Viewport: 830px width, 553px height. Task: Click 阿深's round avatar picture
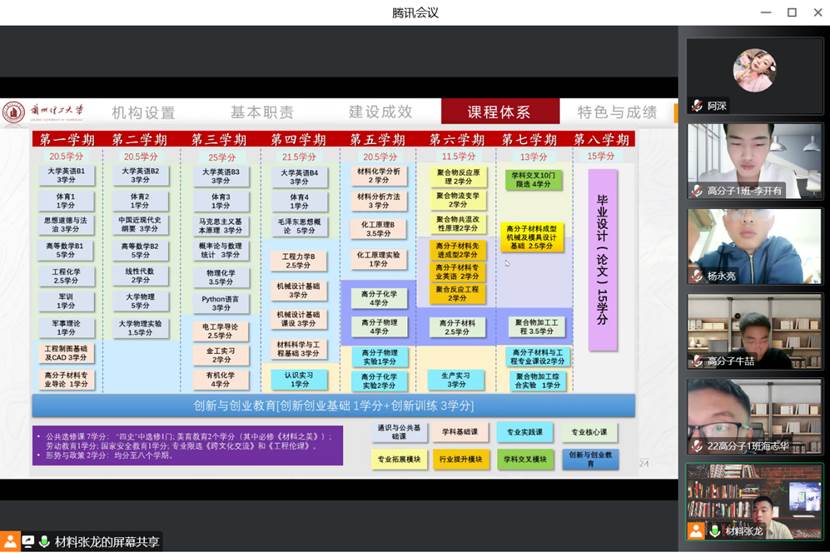coord(754,71)
